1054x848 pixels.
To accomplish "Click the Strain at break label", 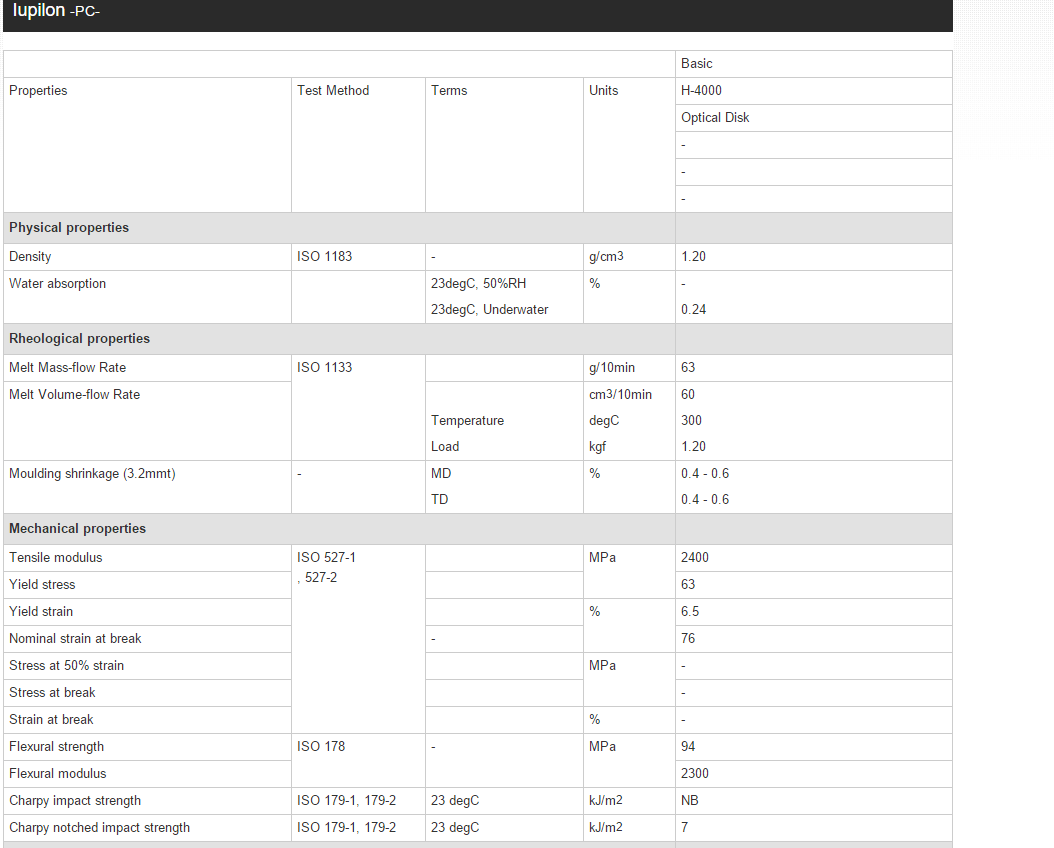I will click(51, 720).
